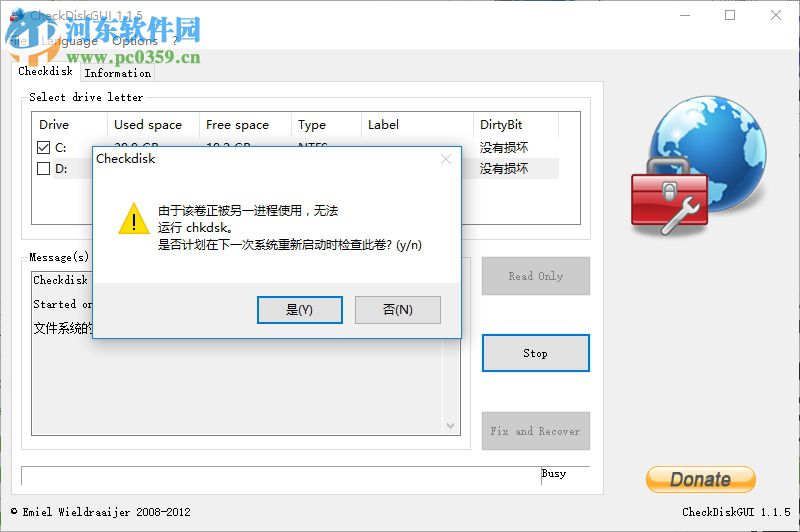Select the Checkdisk tab
This screenshot has height=532, width=800.
click(x=45, y=71)
